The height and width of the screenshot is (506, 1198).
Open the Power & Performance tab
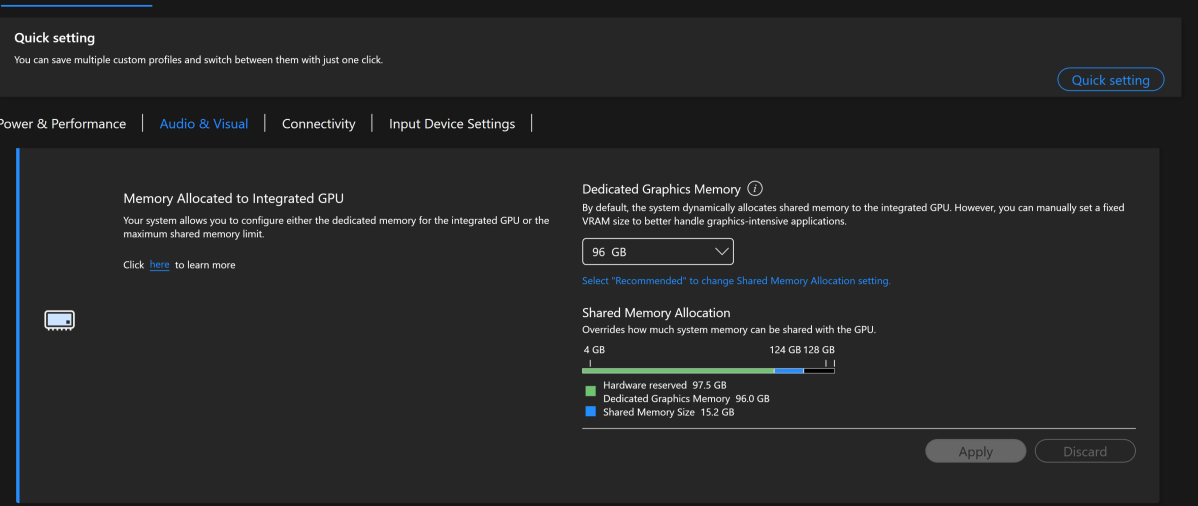point(63,124)
